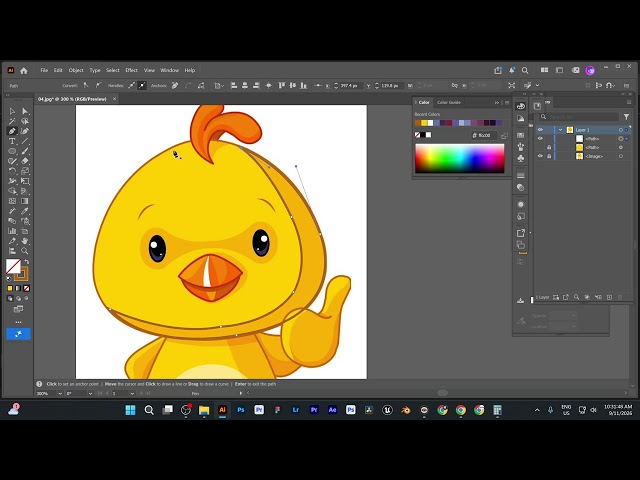Open After Effects from the taskbar
The width and height of the screenshot is (640, 480).
pyautogui.click(x=332, y=410)
